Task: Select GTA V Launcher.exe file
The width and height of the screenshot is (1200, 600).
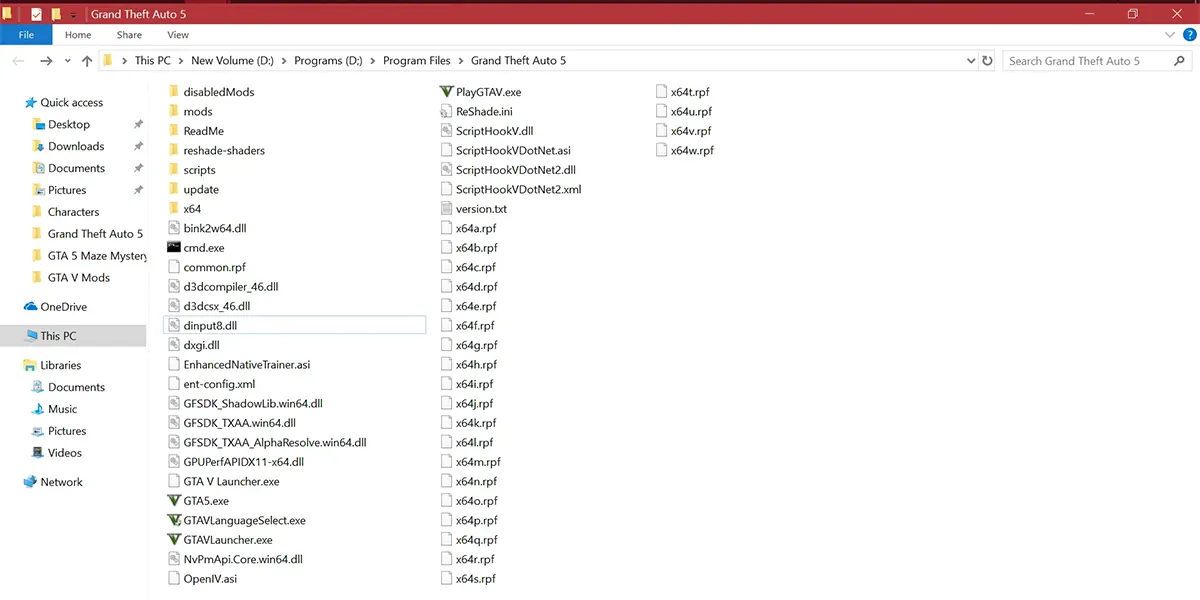Action: click(x=223, y=482)
